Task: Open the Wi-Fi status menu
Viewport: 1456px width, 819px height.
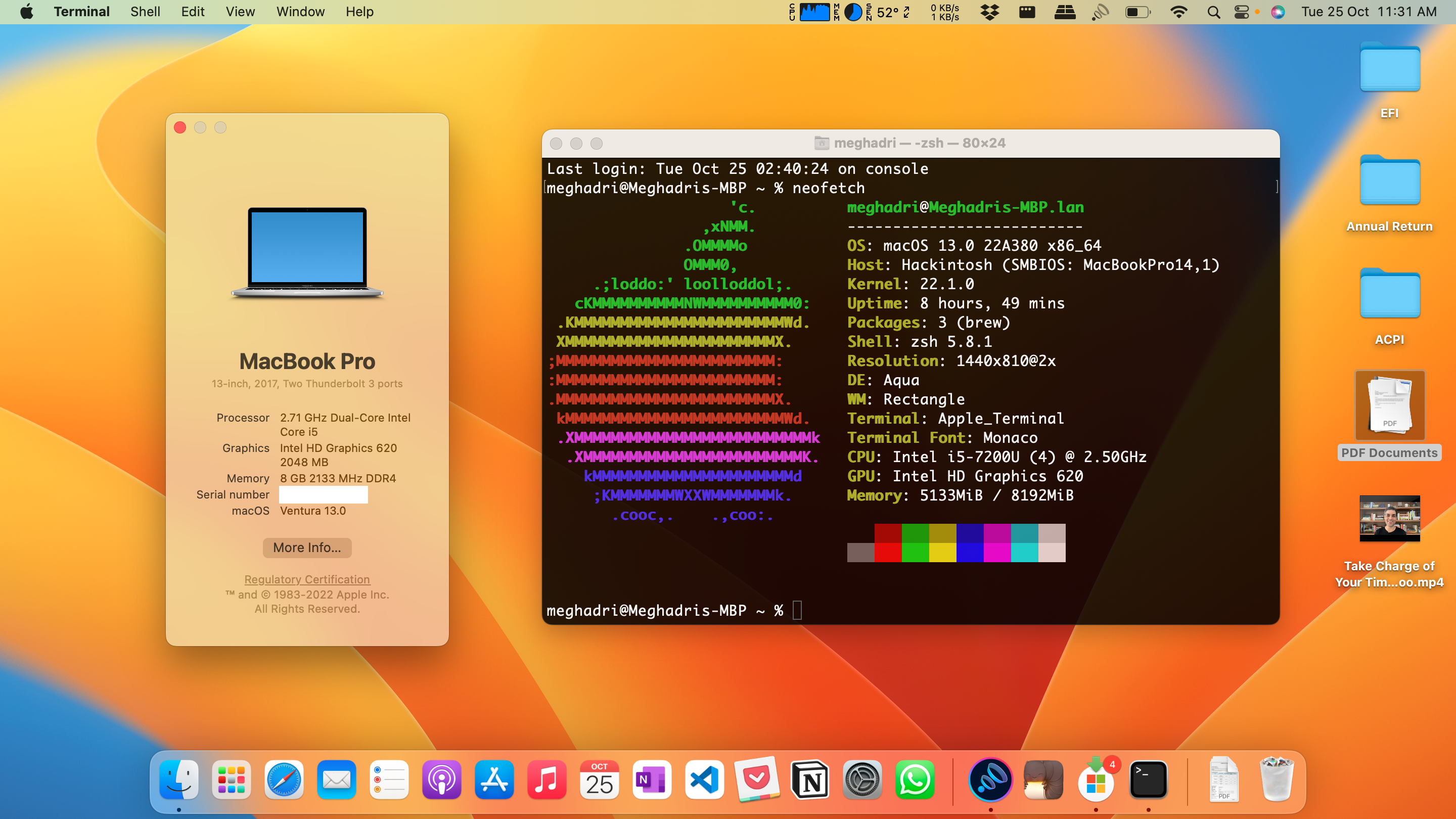Action: click(1178, 12)
